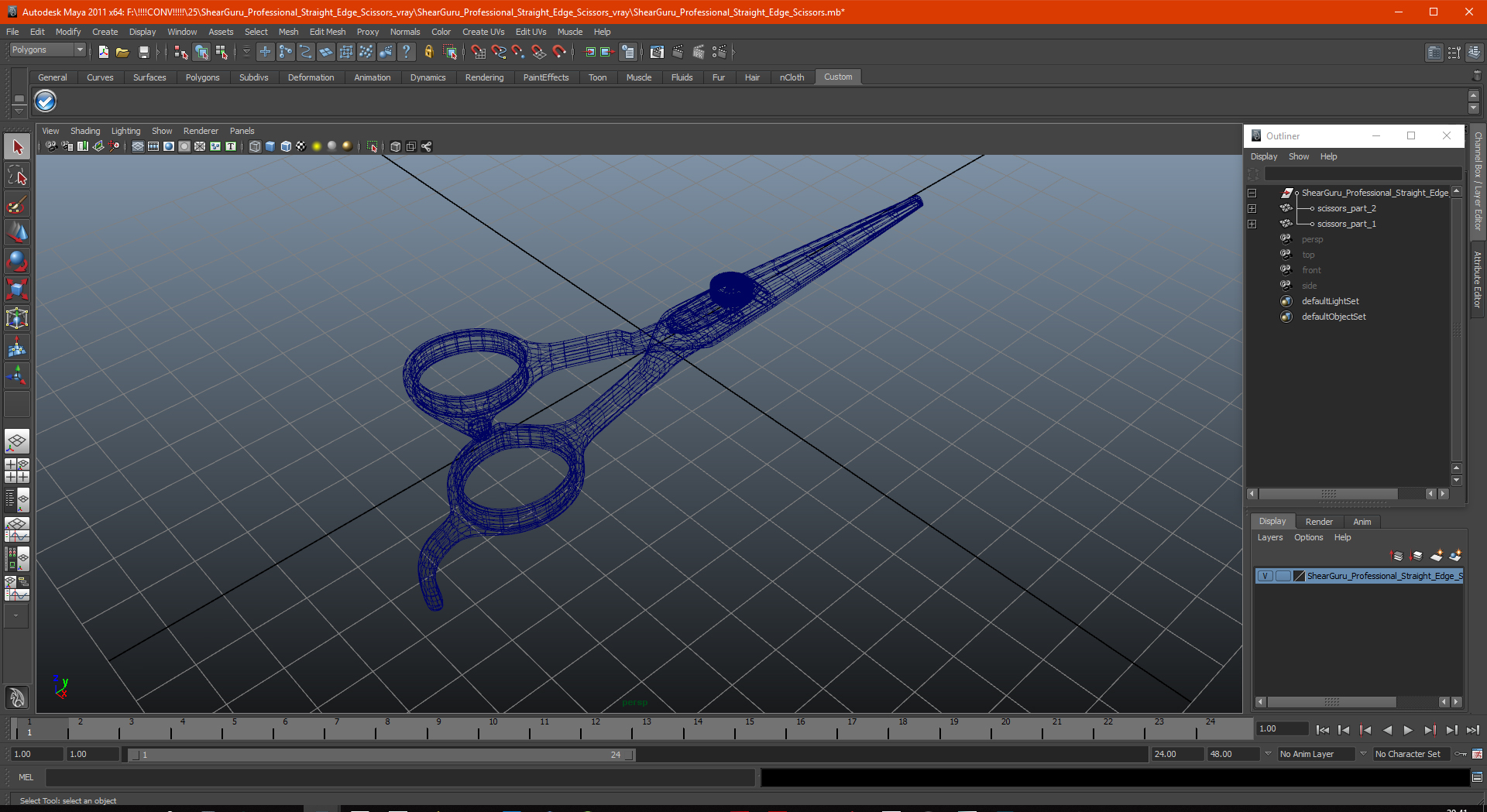Move selected layer up icon
Viewport: 1487px width, 812px height.
pos(1397,555)
